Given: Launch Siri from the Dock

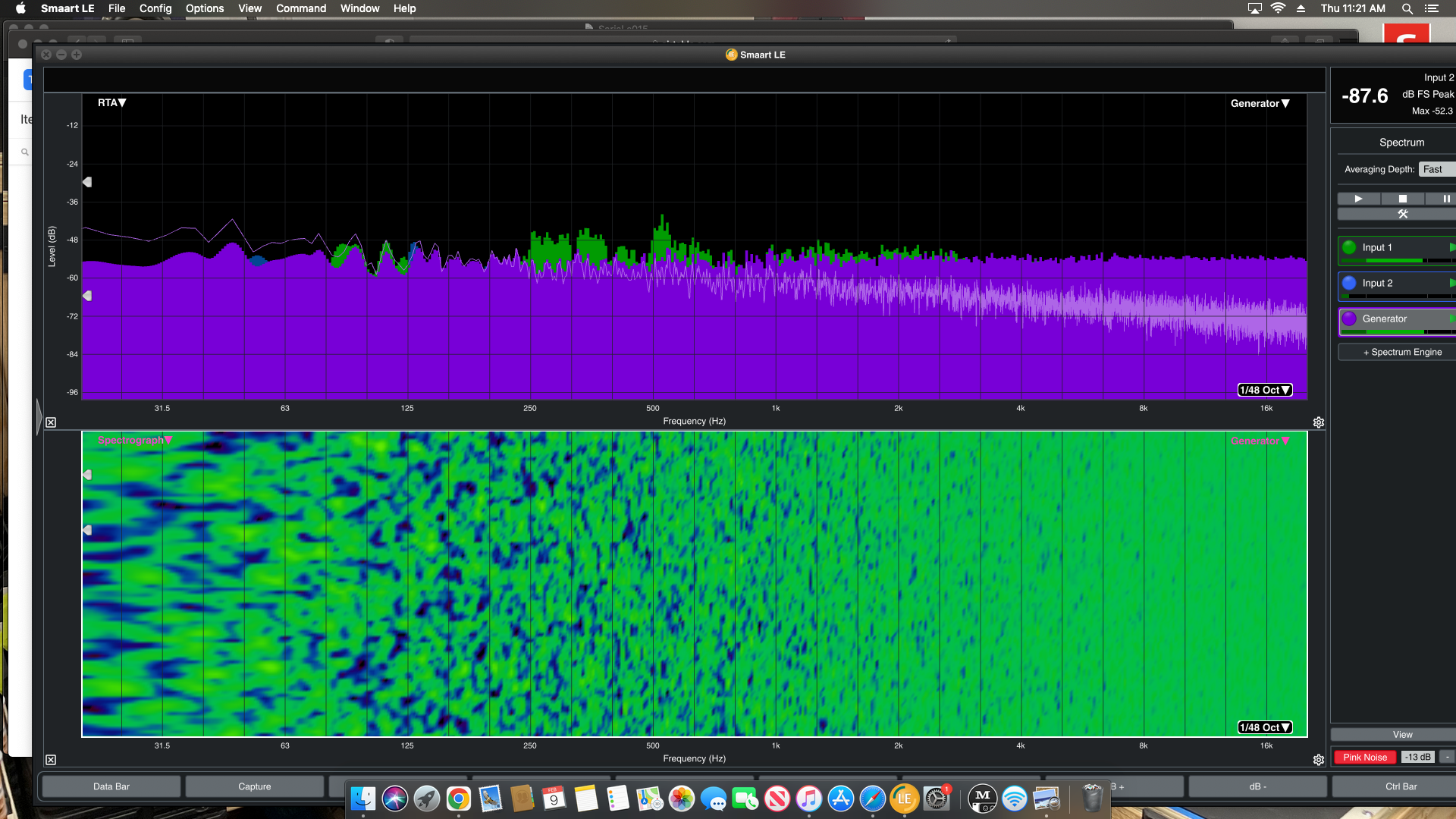Looking at the screenshot, I should pyautogui.click(x=395, y=799).
